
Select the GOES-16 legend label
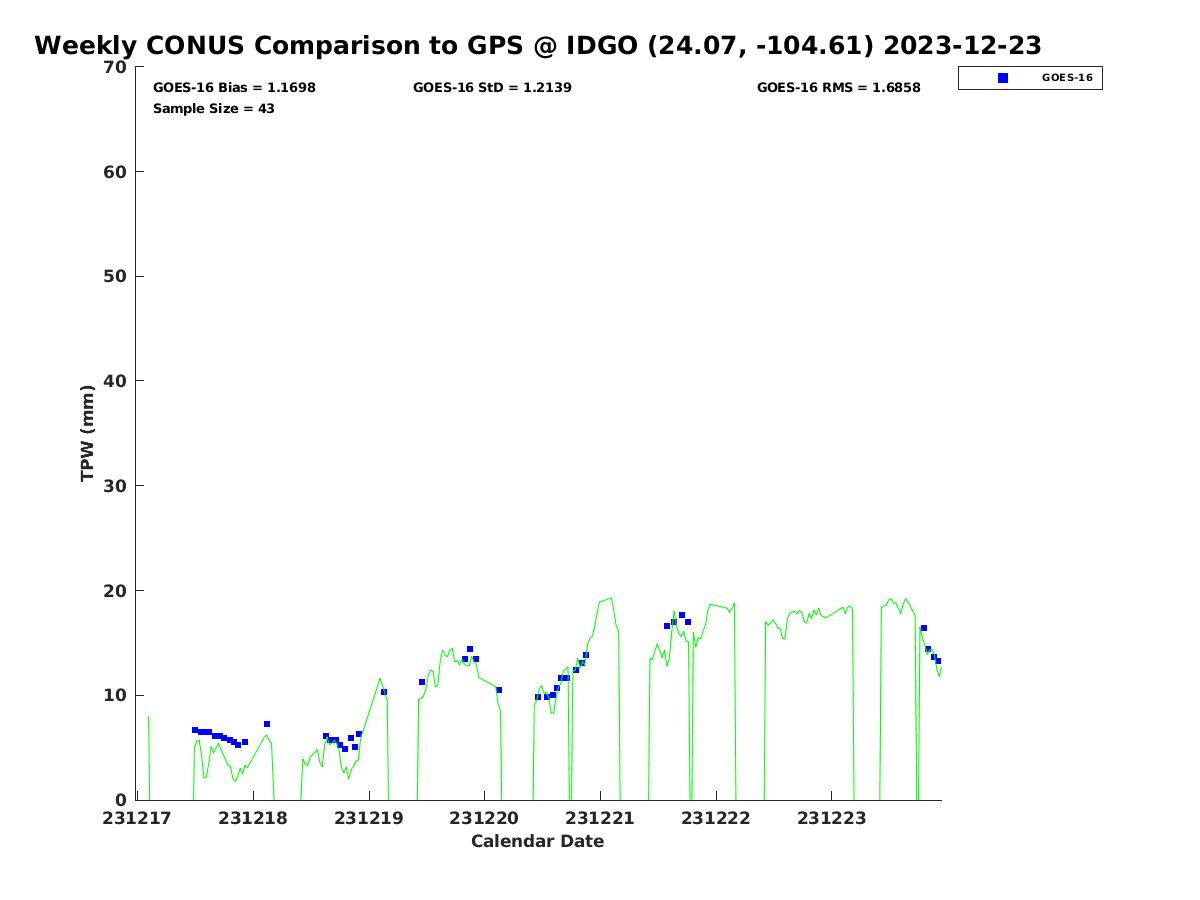coord(1067,78)
